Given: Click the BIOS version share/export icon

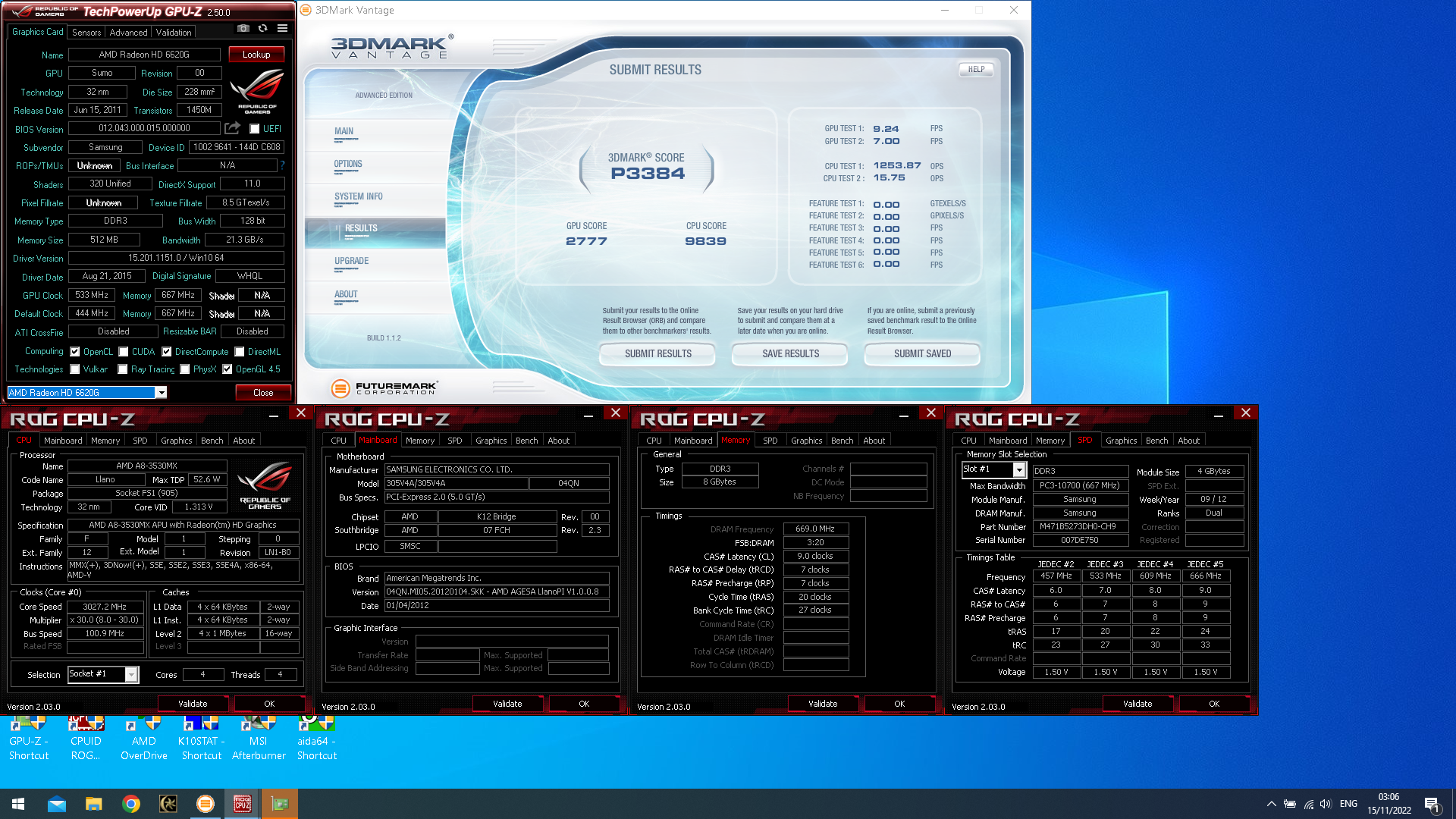Looking at the screenshot, I should pos(233,128).
